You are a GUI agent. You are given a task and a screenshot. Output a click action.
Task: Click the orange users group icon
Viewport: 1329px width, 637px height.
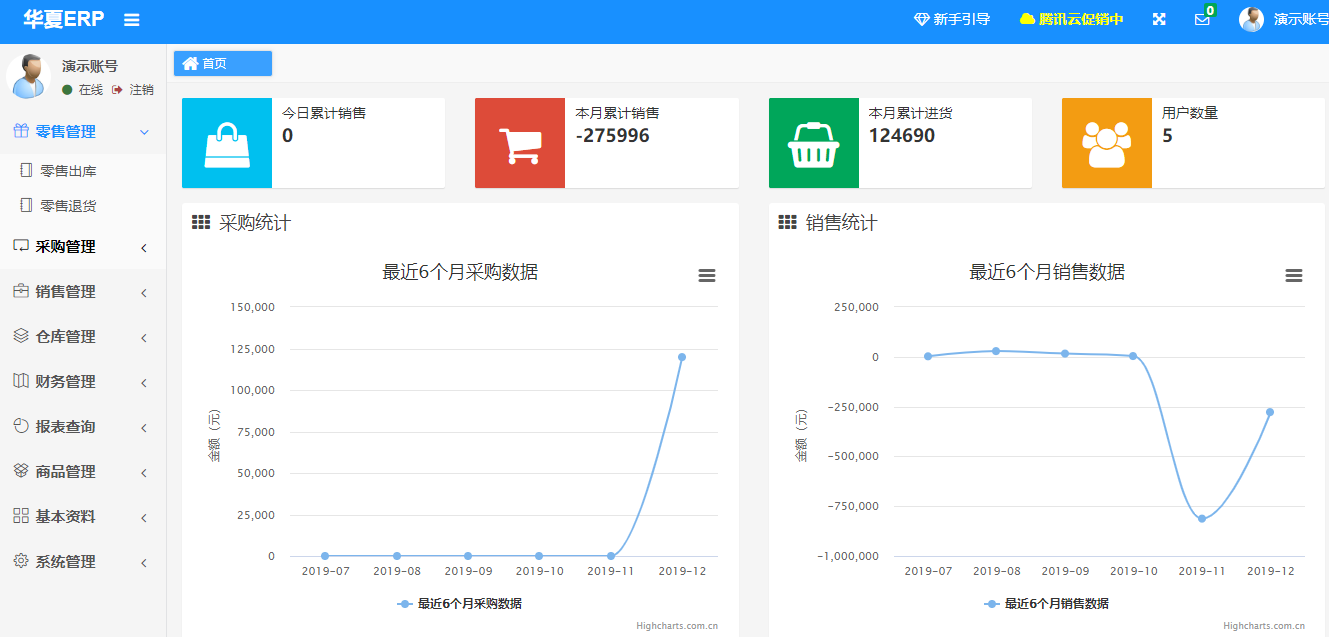click(1106, 143)
